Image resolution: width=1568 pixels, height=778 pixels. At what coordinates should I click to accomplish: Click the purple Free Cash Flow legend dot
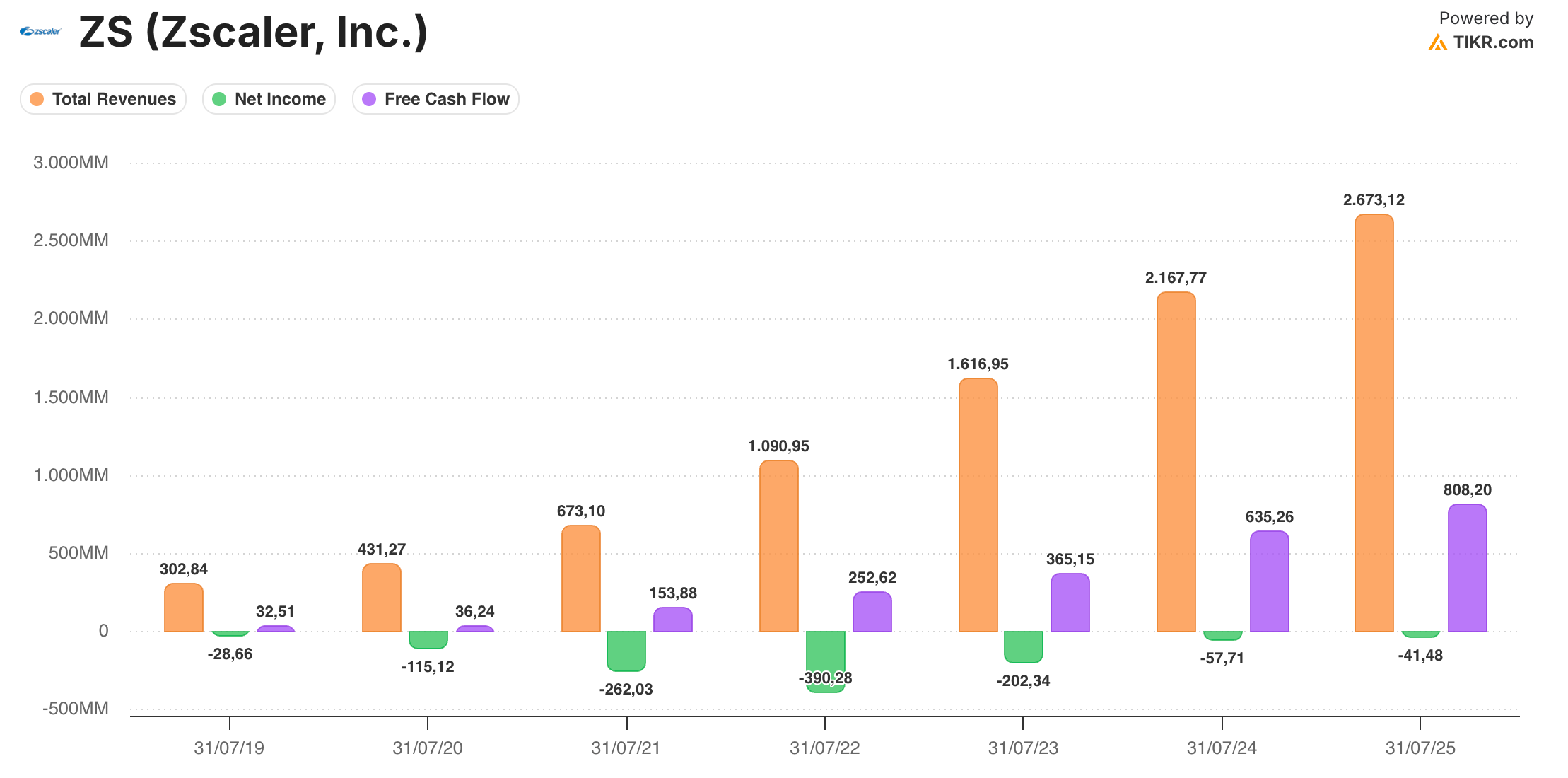click(369, 99)
